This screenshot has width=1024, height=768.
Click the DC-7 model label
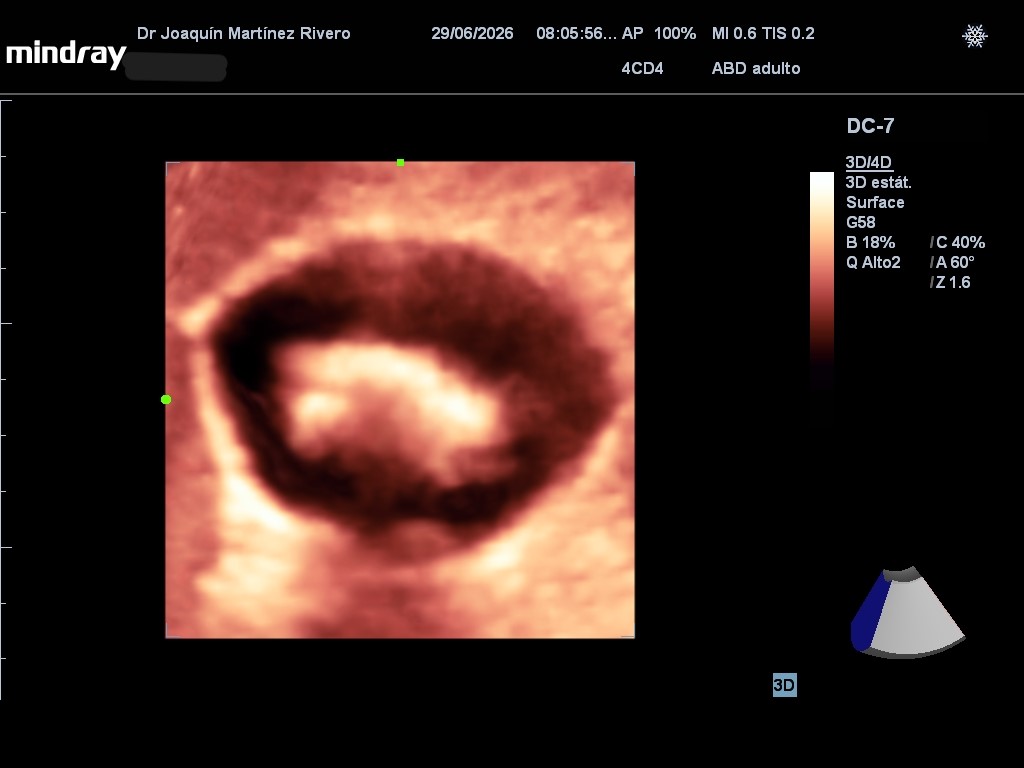870,126
